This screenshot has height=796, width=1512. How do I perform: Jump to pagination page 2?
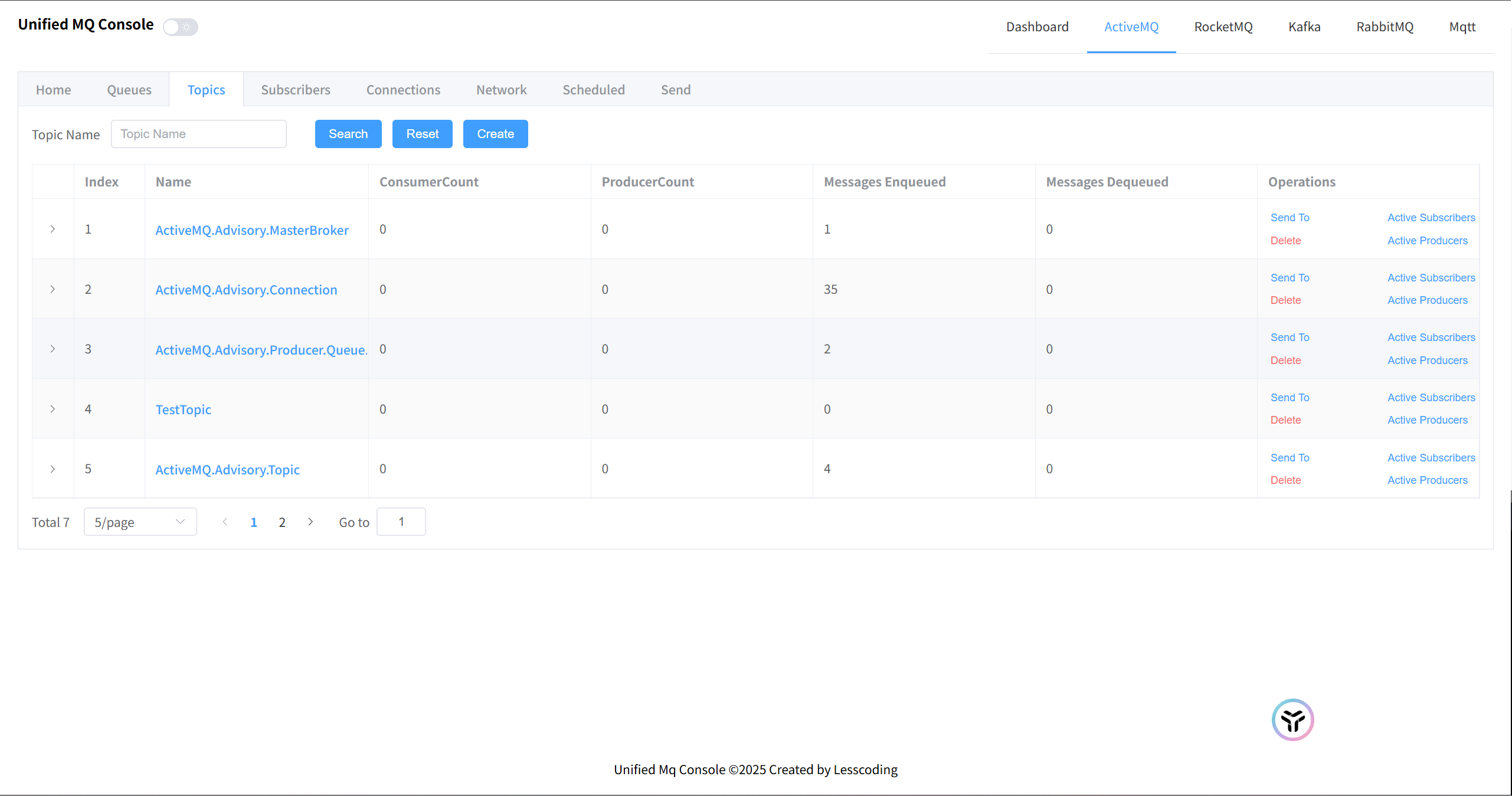coord(282,522)
